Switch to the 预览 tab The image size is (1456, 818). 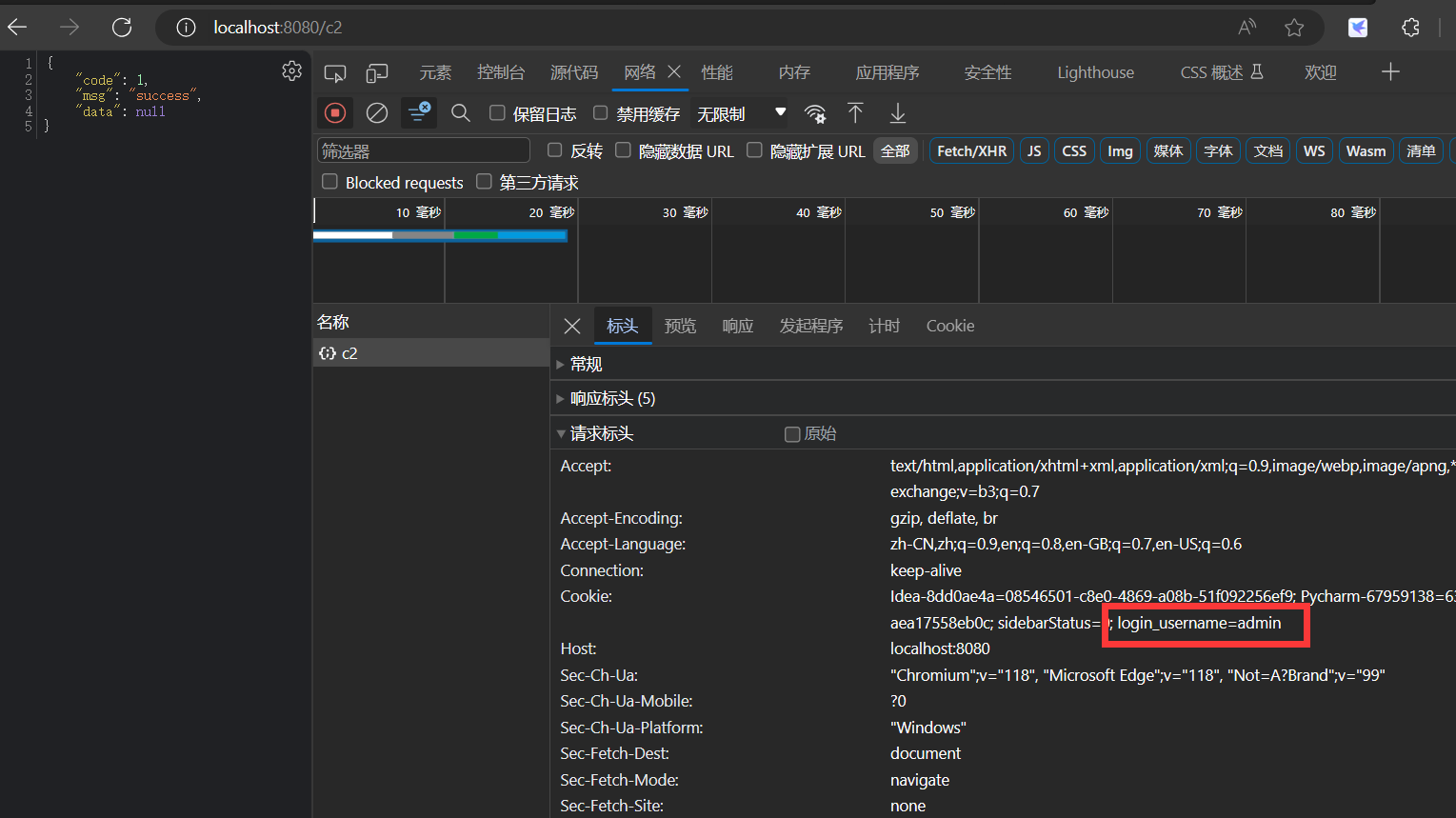[680, 326]
